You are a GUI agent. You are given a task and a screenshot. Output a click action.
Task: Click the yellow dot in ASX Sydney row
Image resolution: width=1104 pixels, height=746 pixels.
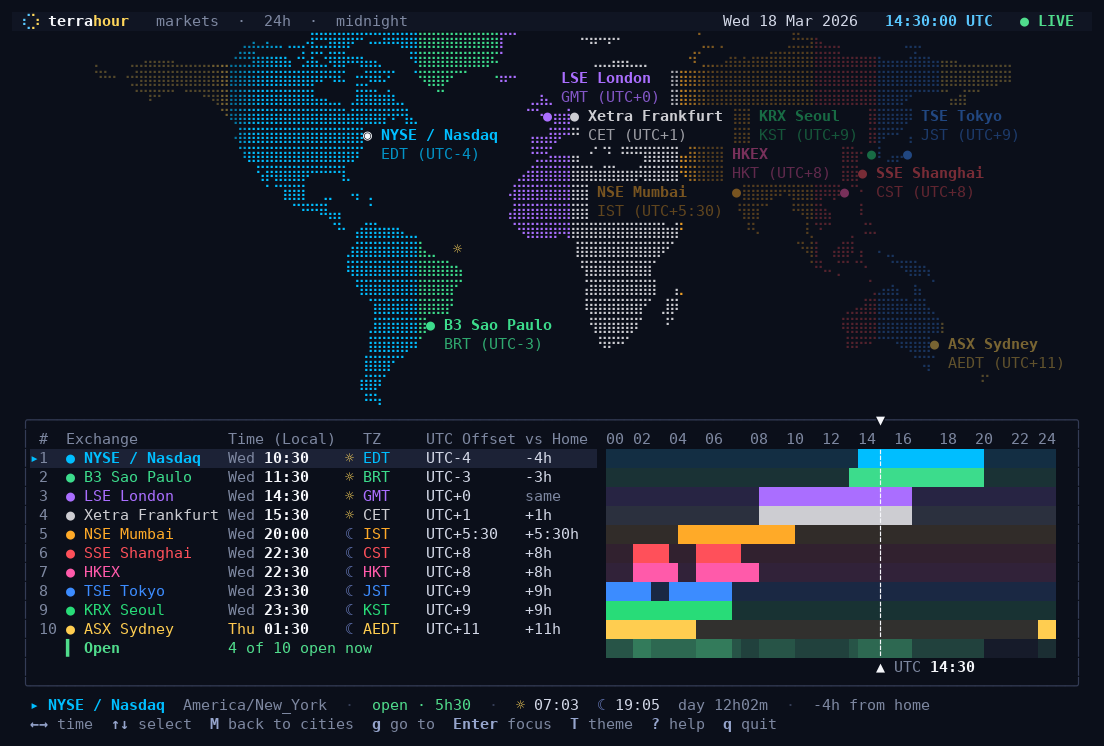click(x=70, y=630)
